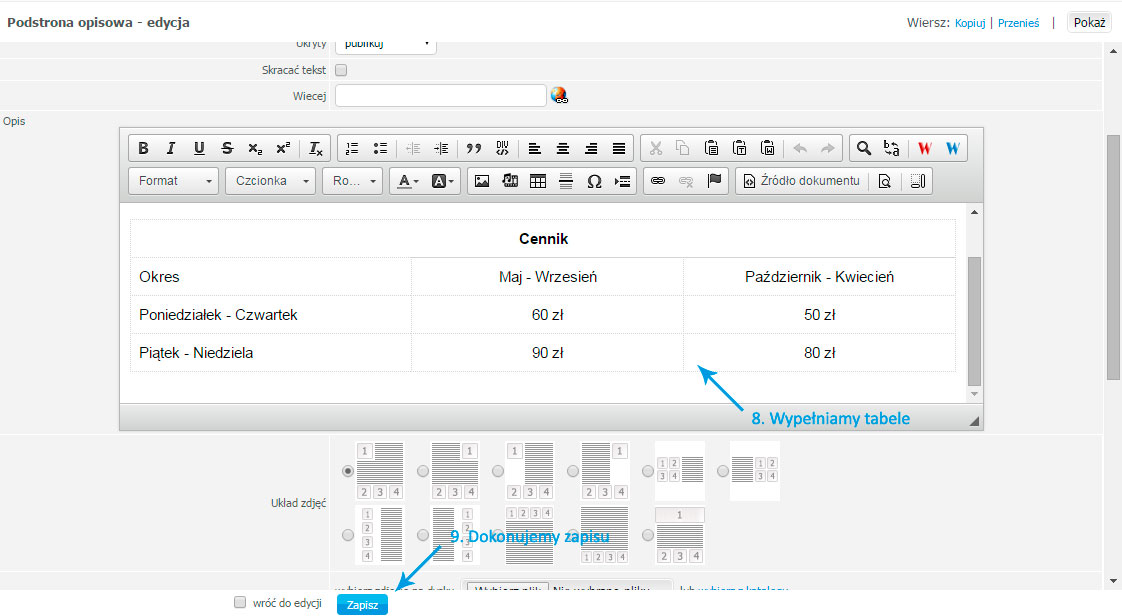
Task: Click the 60 zł table cell
Action: (x=547, y=315)
